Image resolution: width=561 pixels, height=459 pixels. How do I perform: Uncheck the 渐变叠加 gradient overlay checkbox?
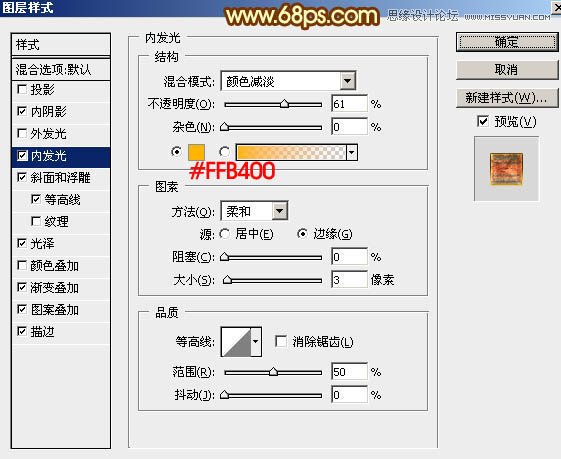tap(22, 288)
